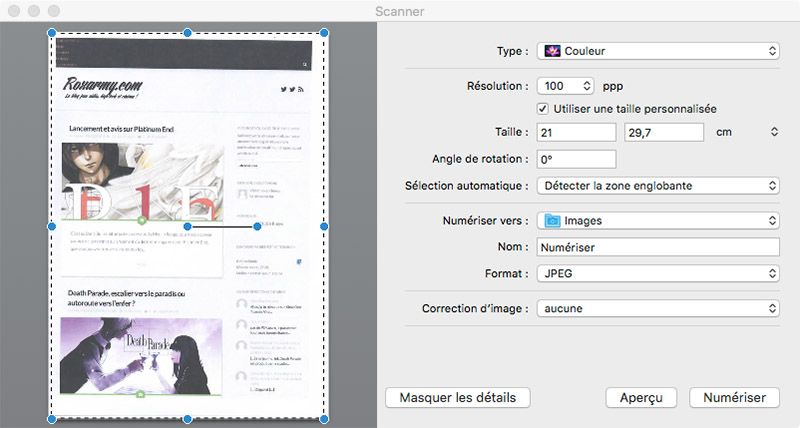The width and height of the screenshot is (800, 428).
Task: Click the top-right selection corner handle
Action: click(324, 33)
